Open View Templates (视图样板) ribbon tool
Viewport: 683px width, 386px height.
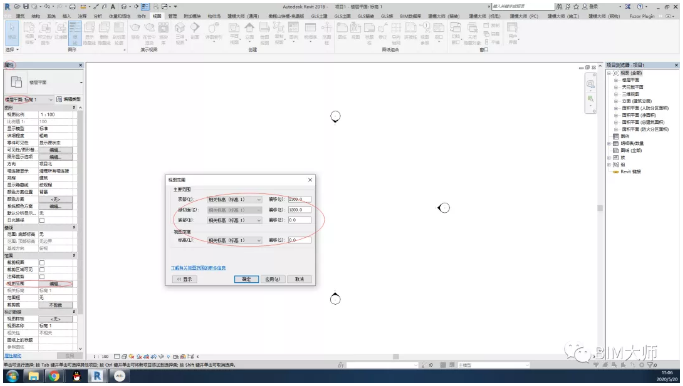pyautogui.click(x=30, y=32)
